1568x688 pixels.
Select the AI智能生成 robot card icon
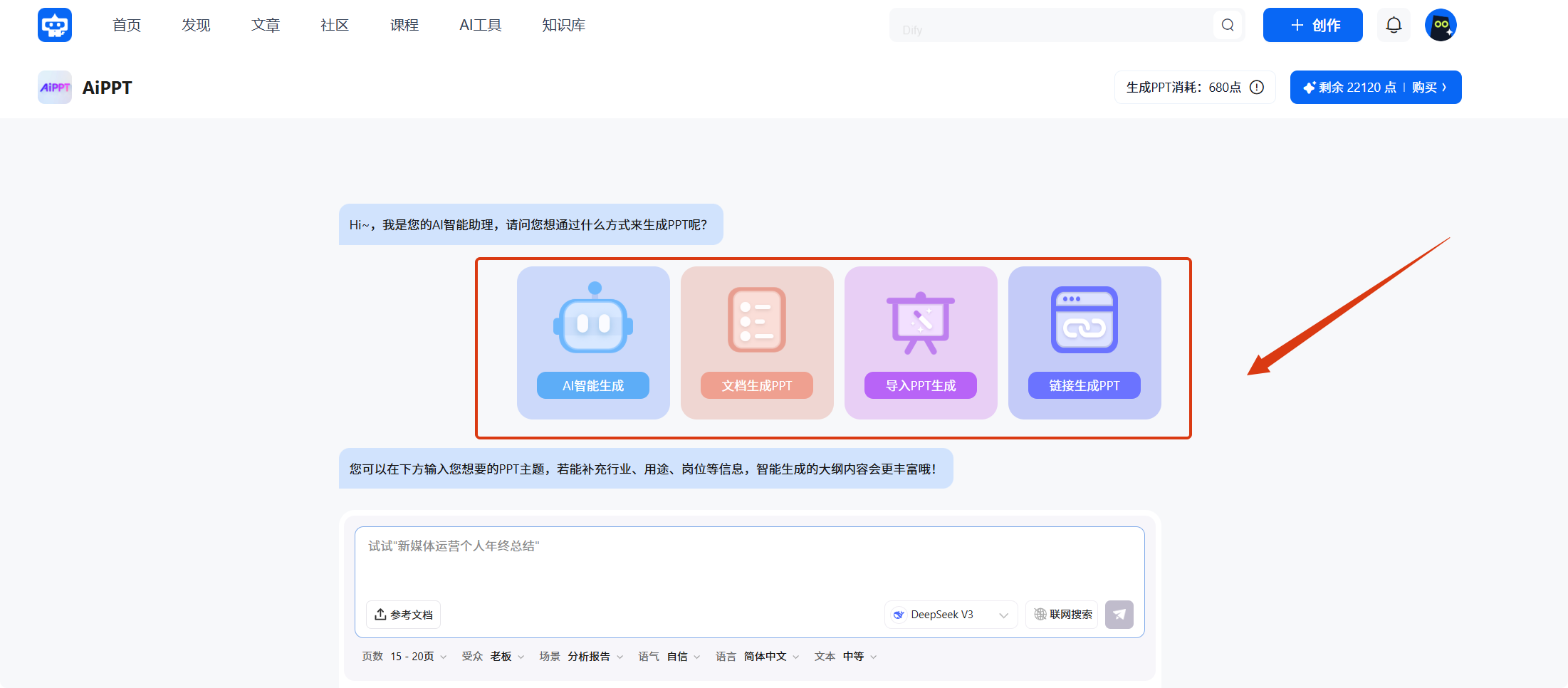(592, 320)
